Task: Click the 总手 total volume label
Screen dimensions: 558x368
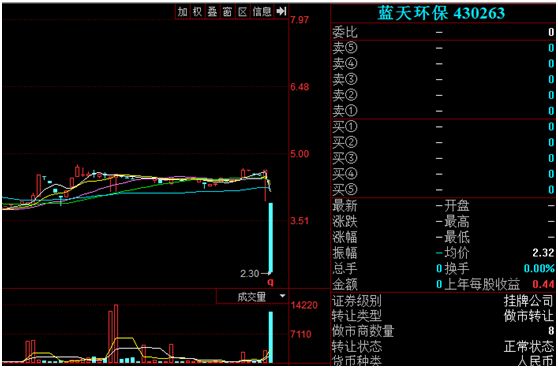Action: click(345, 269)
